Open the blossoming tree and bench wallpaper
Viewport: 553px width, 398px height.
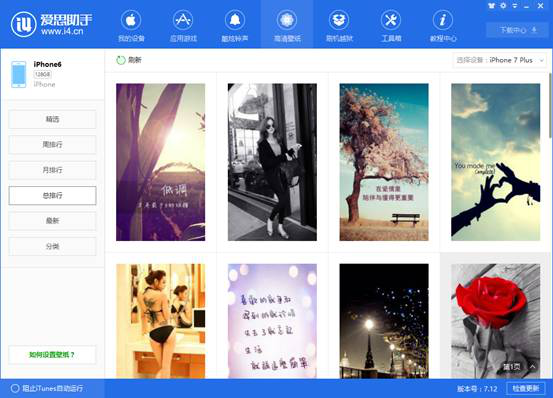coord(384,162)
